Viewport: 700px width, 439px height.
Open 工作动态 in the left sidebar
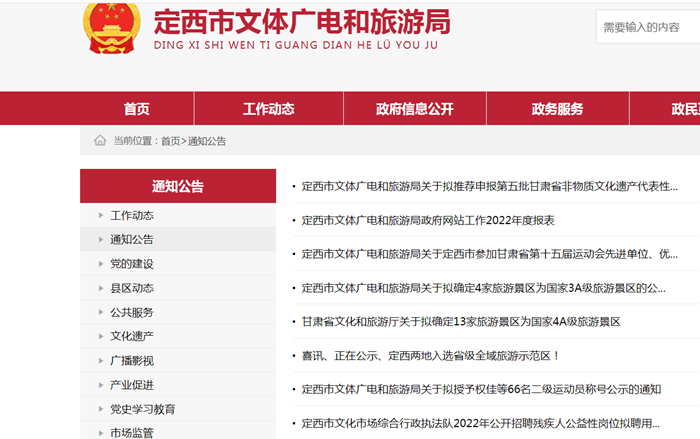(132, 215)
